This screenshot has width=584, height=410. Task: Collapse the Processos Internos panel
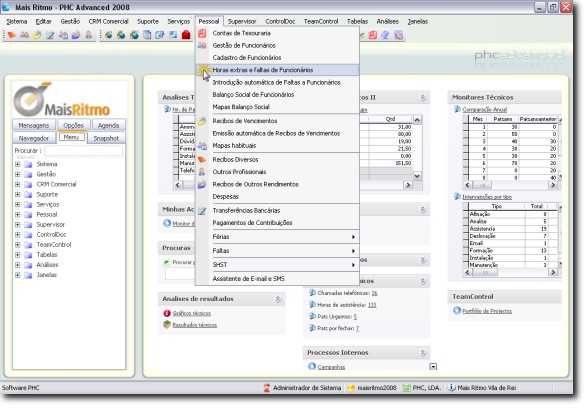pyautogui.click(x=423, y=352)
